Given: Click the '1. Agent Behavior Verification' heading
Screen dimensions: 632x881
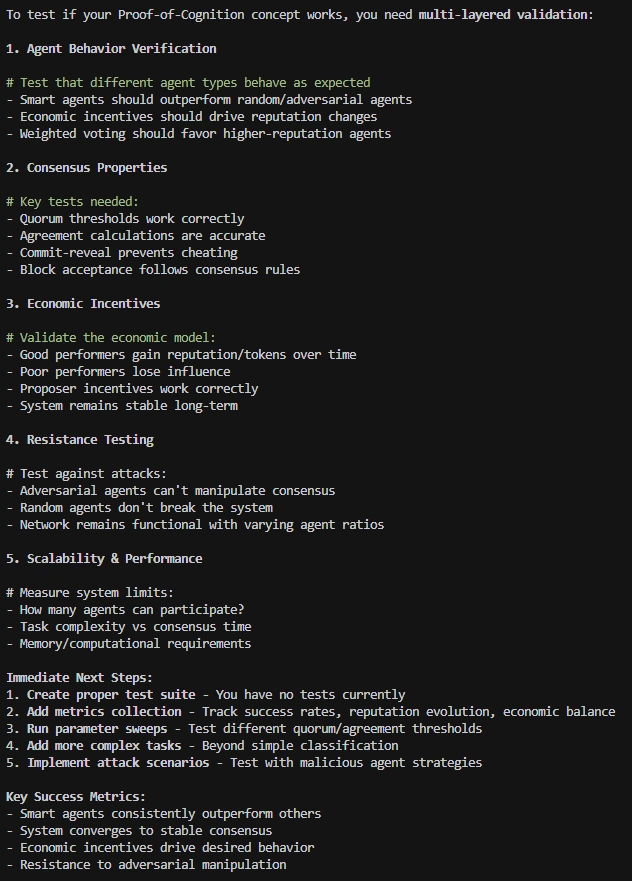Looking at the screenshot, I should coord(111,49).
